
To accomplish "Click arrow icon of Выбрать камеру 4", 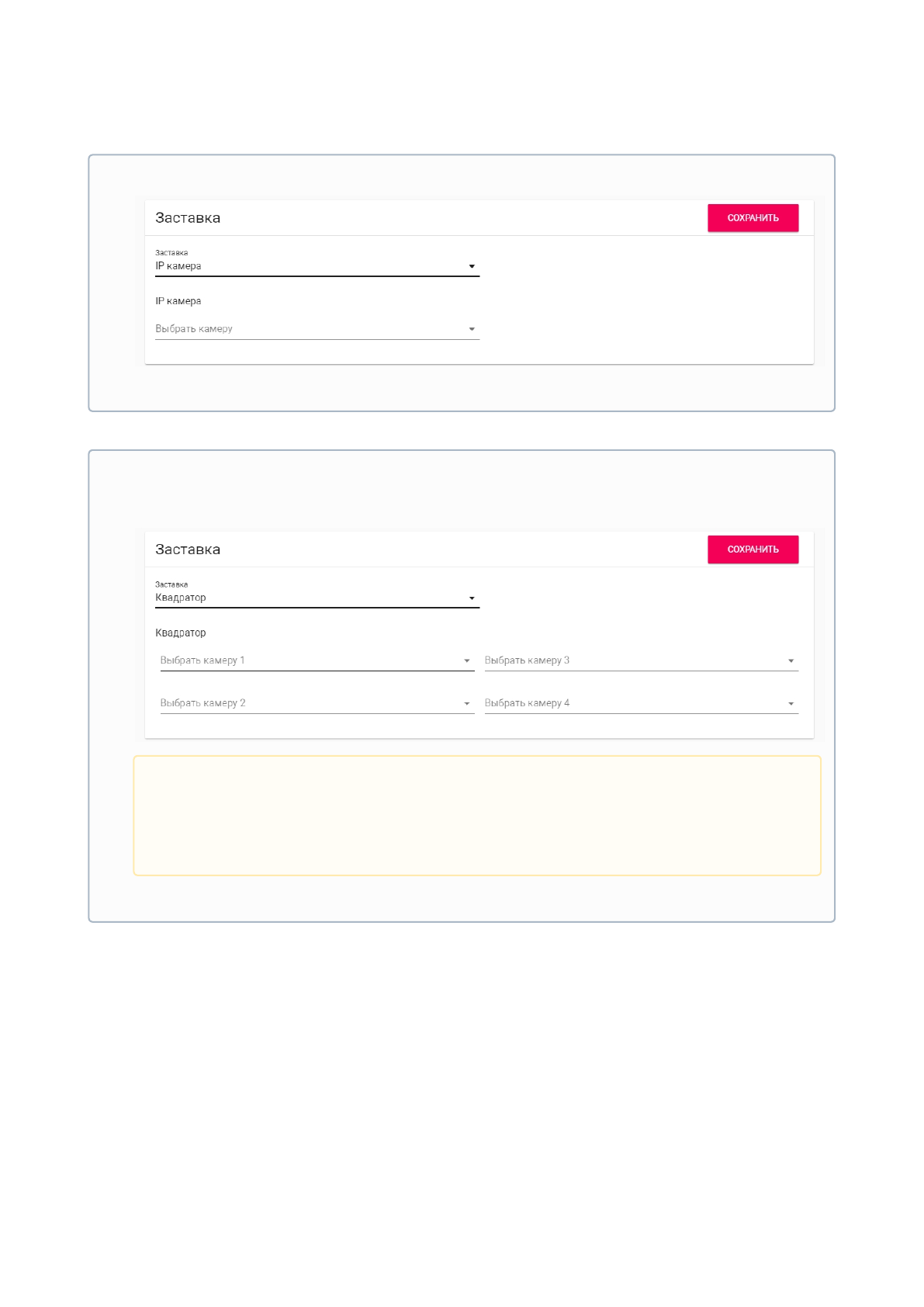I will (x=791, y=704).
